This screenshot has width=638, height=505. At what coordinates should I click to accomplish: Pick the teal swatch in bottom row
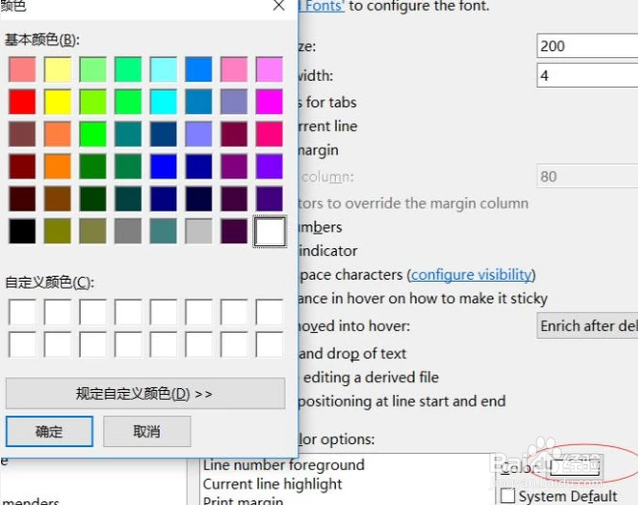coord(163,231)
